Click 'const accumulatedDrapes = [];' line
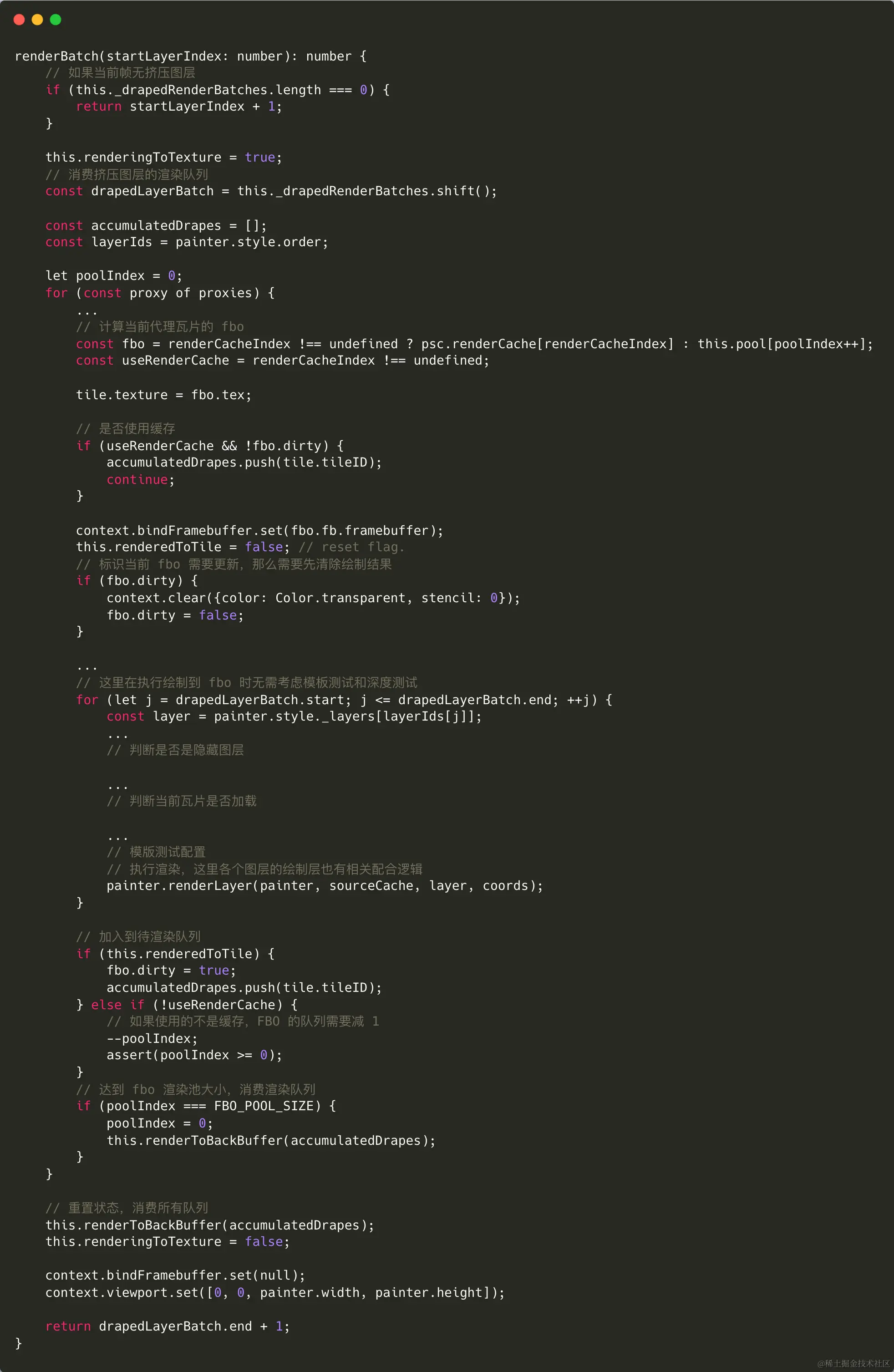Screen dimensions: 894x1372 156,225
